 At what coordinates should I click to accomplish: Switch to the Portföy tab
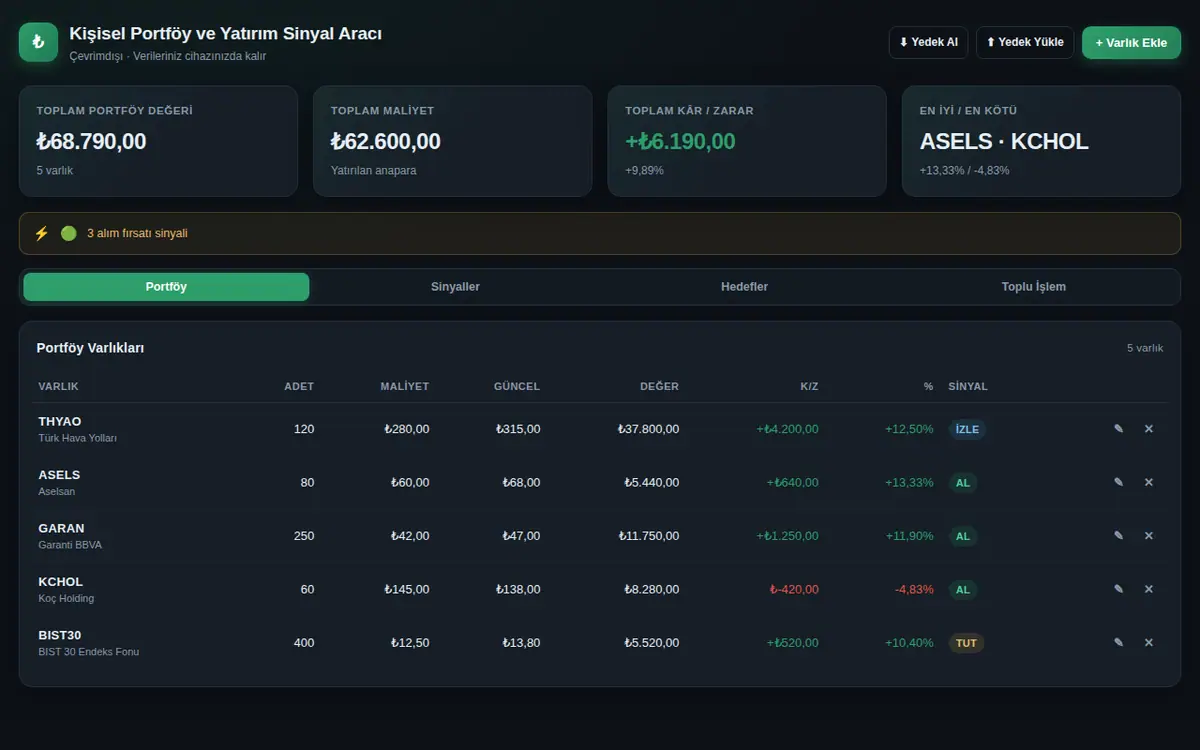[166, 287]
